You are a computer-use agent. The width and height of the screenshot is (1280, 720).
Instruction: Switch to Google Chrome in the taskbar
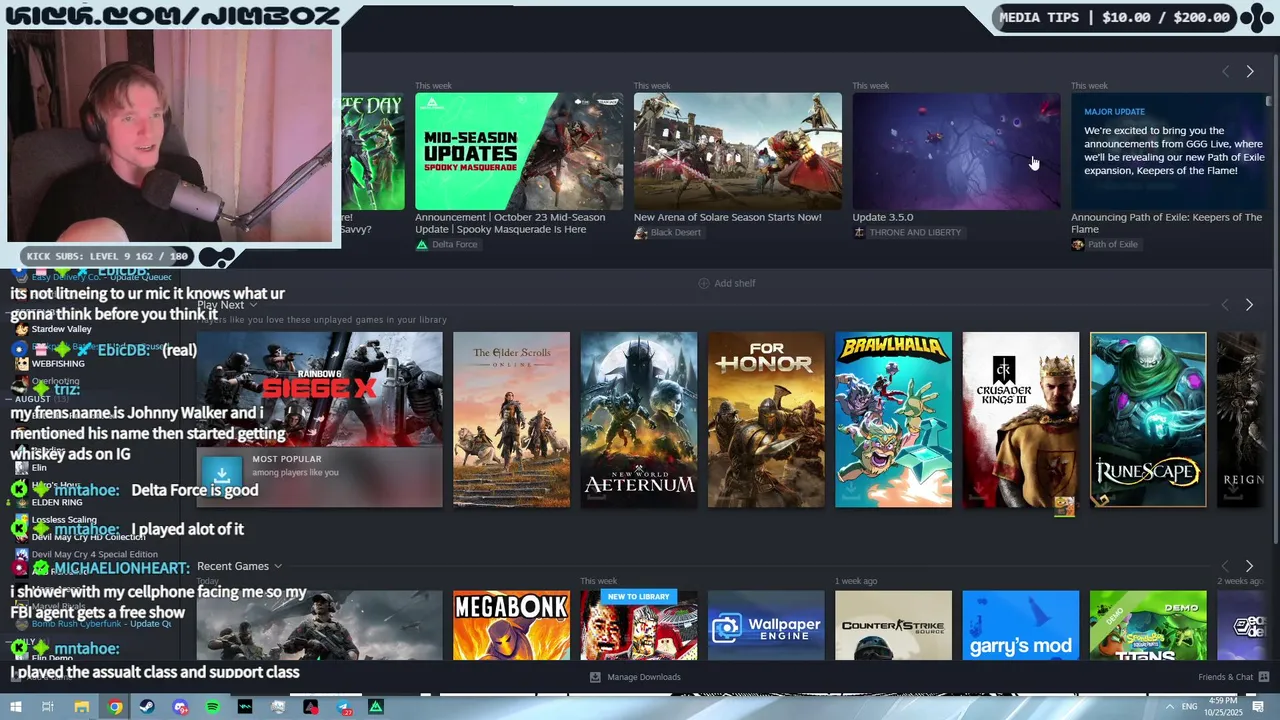click(115, 707)
